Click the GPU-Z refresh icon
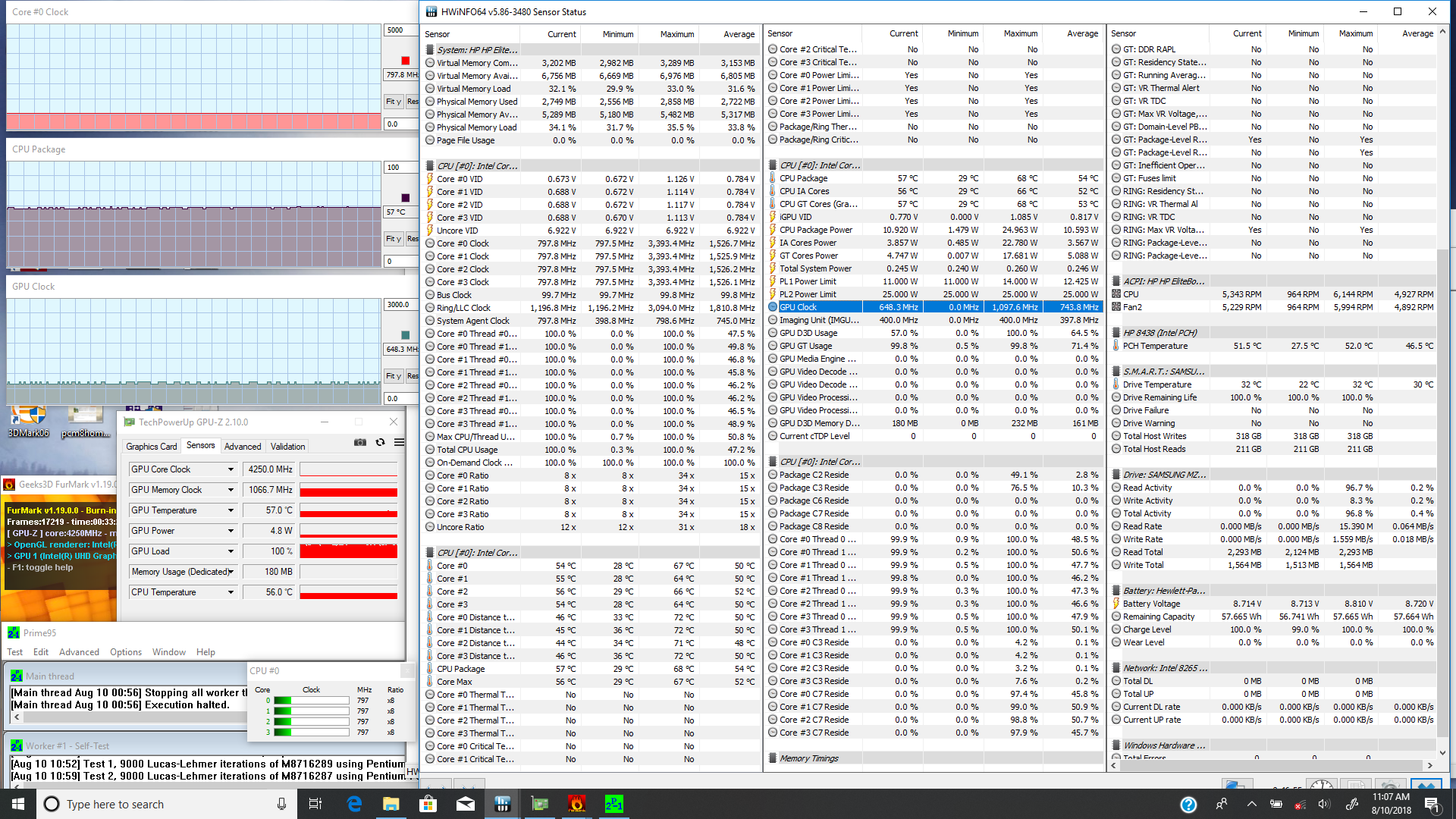The height and width of the screenshot is (819, 1456). click(x=380, y=442)
